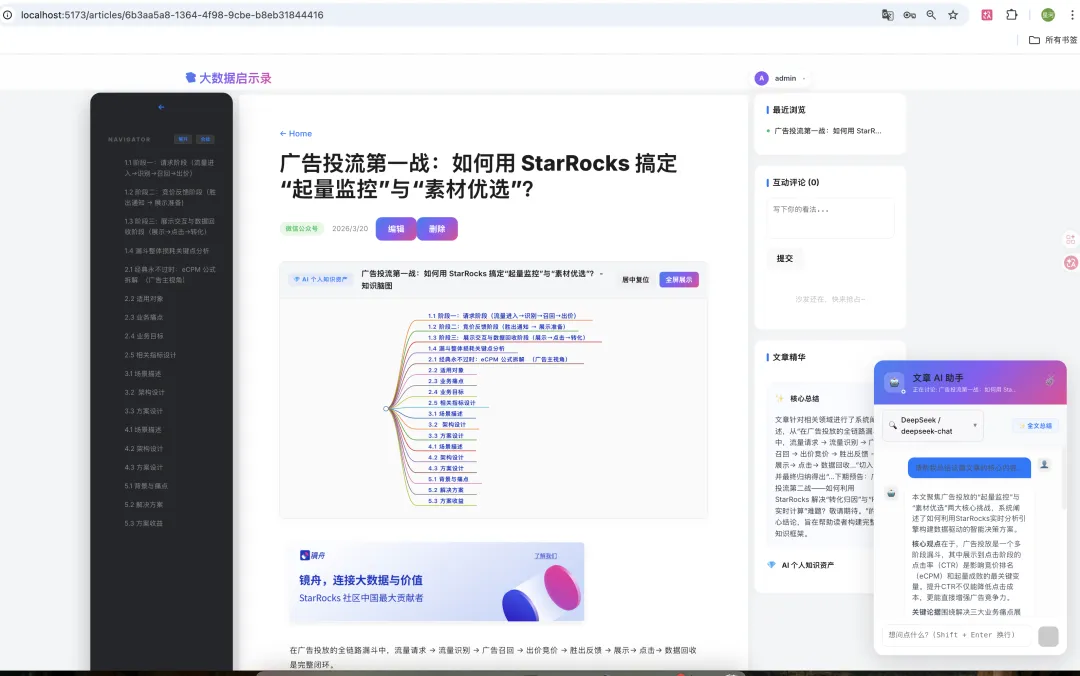
Task: Click 居中复位 to recenter mind map
Action: click(635, 280)
